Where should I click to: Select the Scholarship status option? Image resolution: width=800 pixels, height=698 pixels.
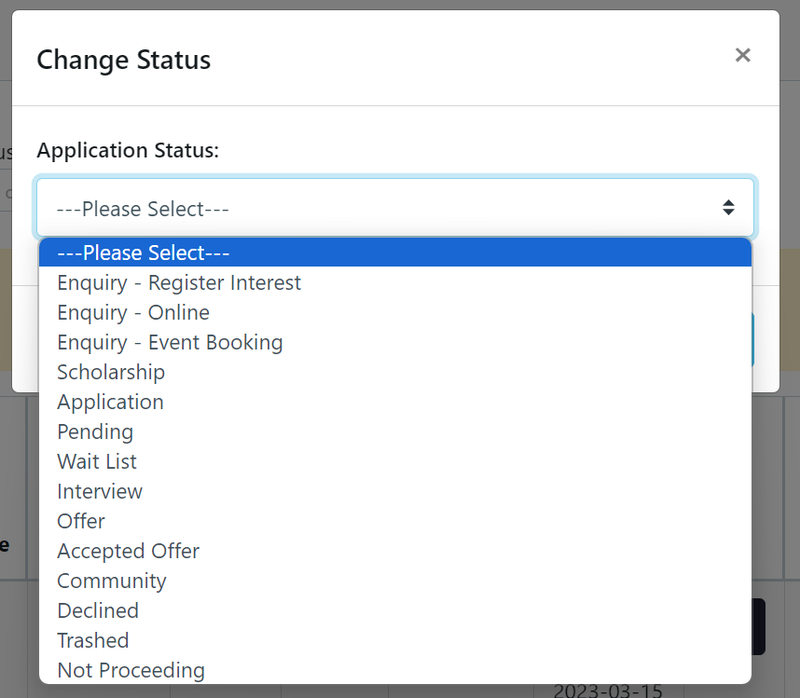point(110,372)
